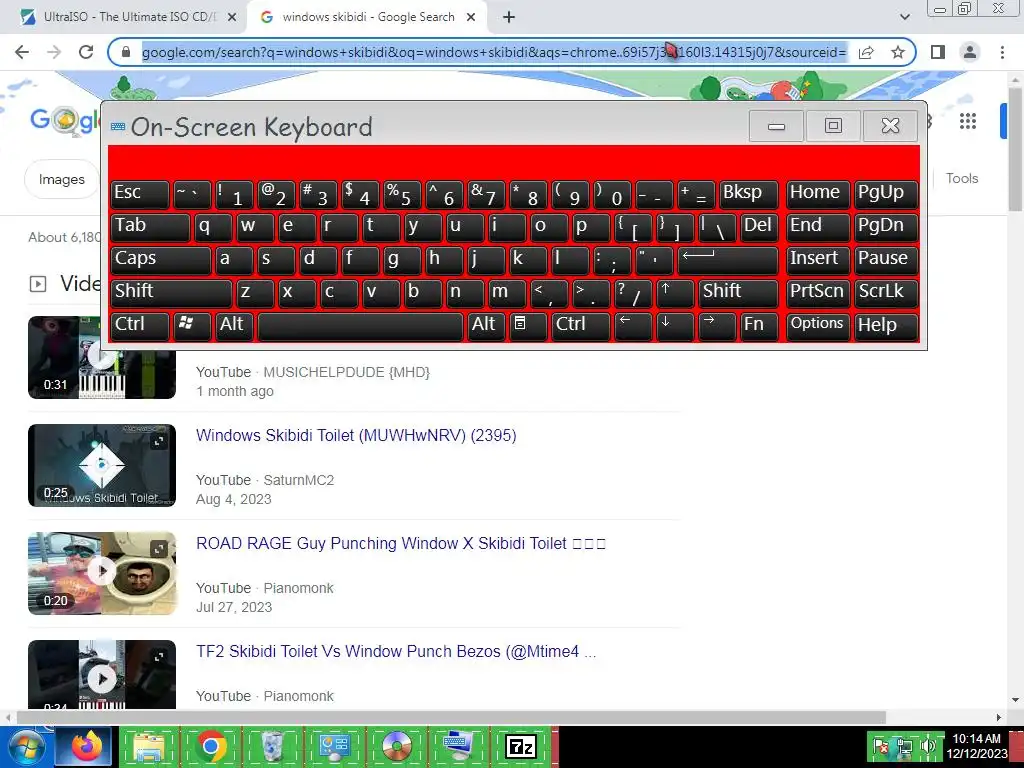The height and width of the screenshot is (768, 1024).
Task: Click the context menu key on keyboard
Action: (x=527, y=325)
